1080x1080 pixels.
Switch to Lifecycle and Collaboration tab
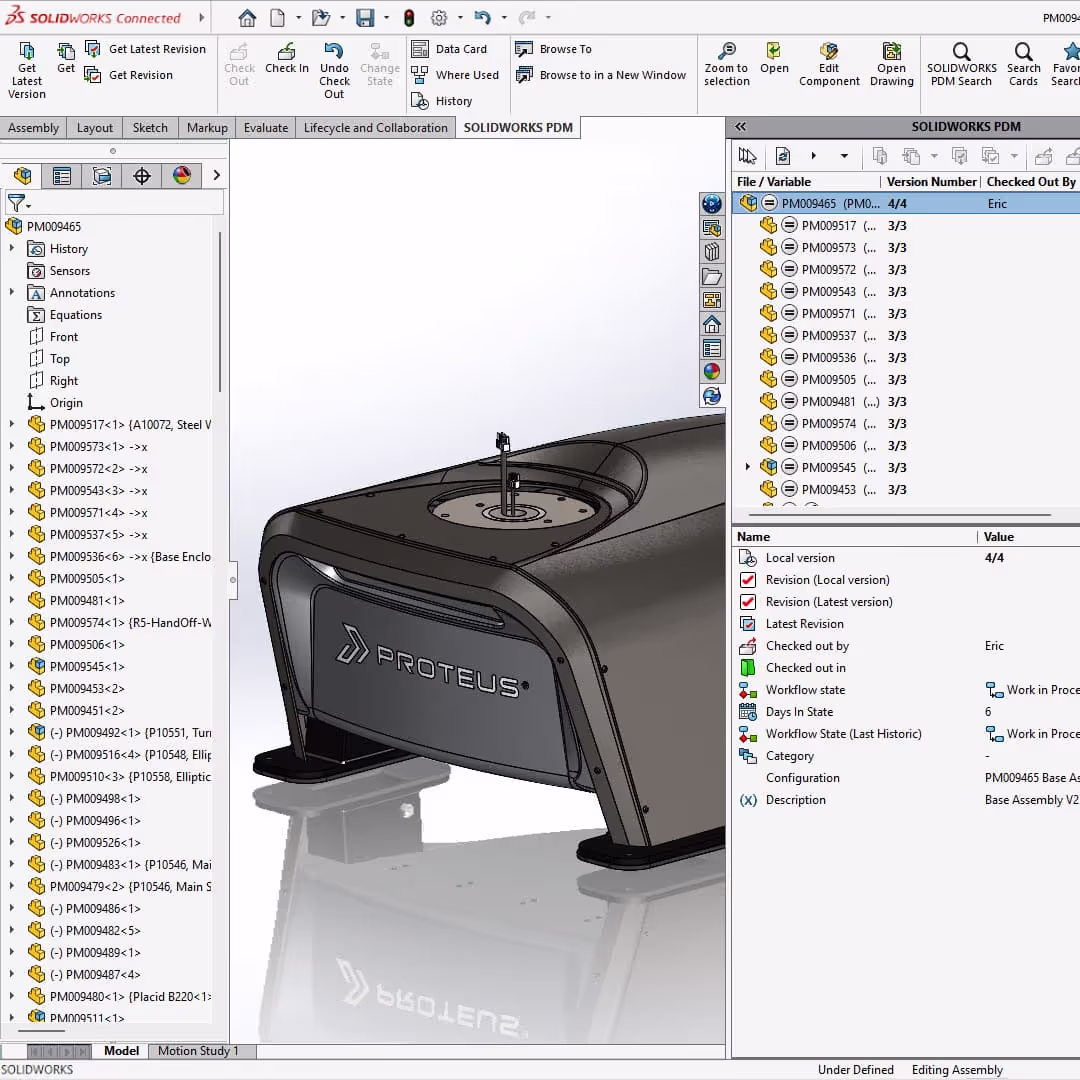tap(375, 127)
